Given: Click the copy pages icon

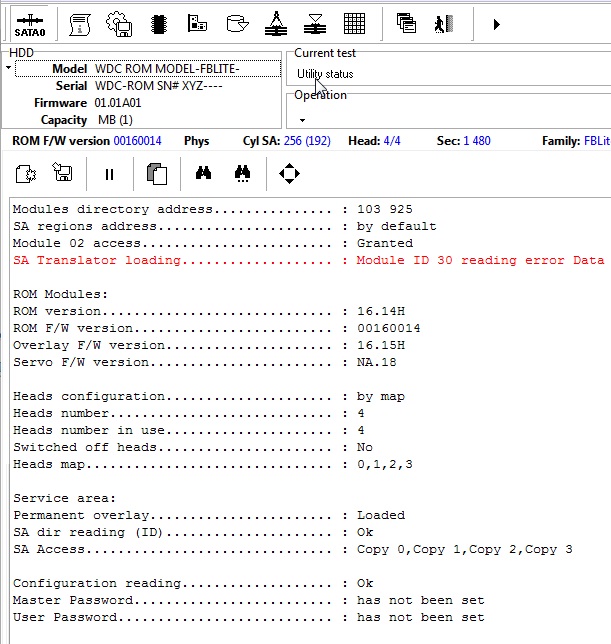Looking at the screenshot, I should pyautogui.click(x=157, y=174).
